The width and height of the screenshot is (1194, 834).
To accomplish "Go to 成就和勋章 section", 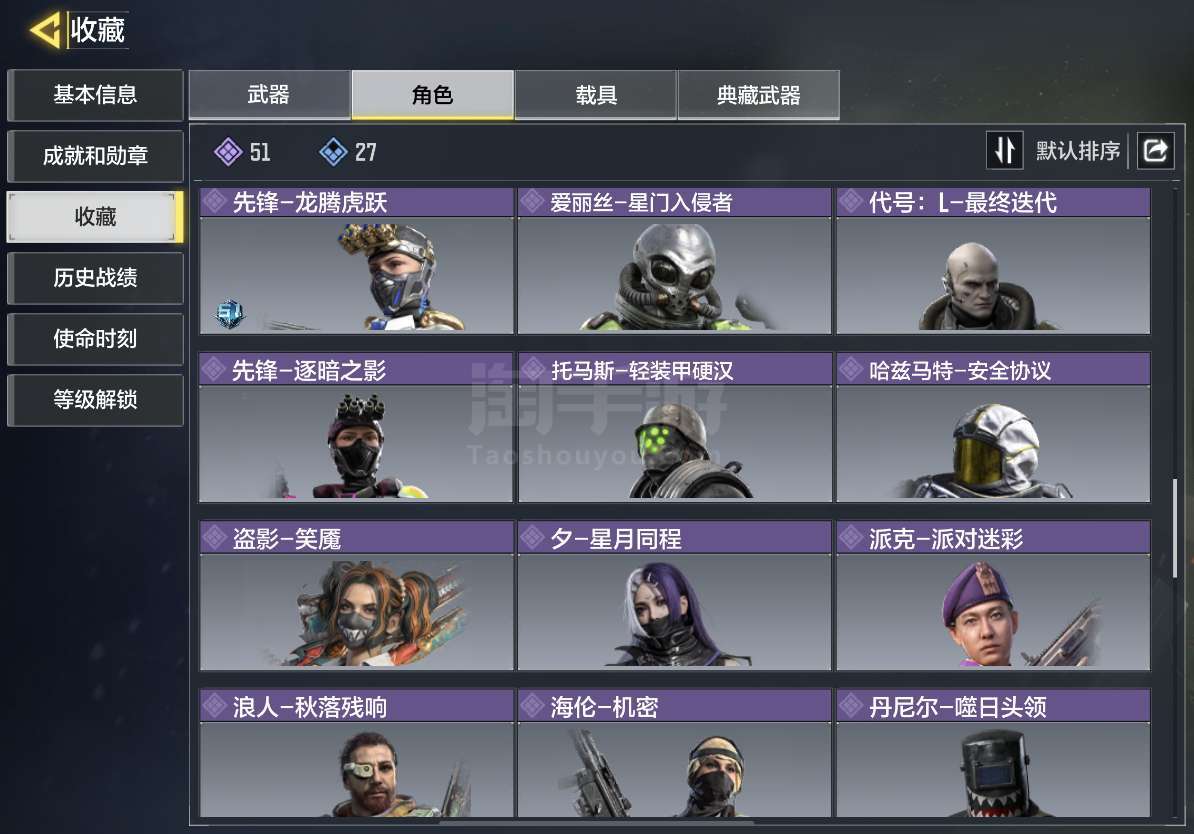I will (x=95, y=155).
